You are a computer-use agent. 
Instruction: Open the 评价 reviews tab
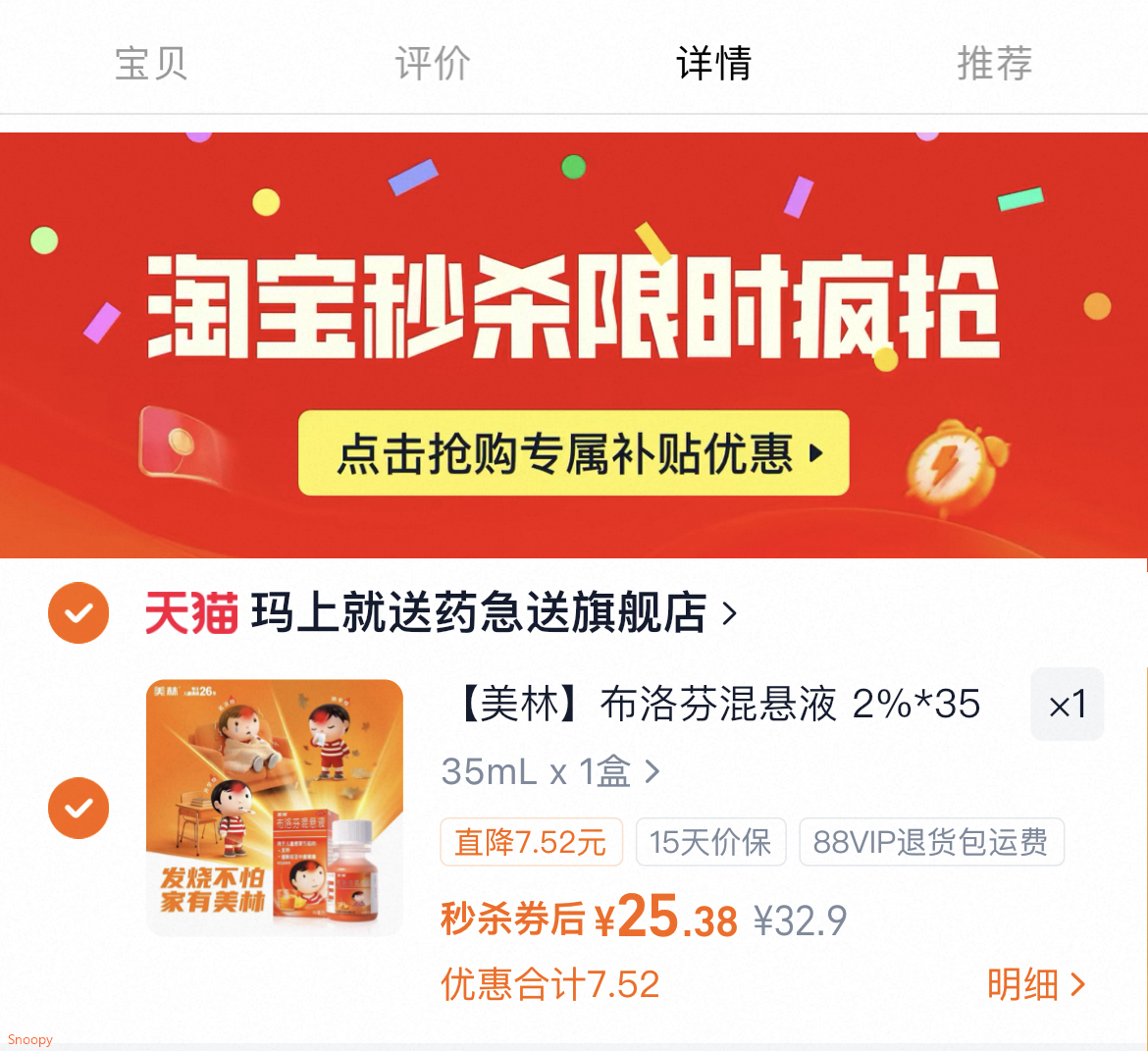tap(433, 63)
